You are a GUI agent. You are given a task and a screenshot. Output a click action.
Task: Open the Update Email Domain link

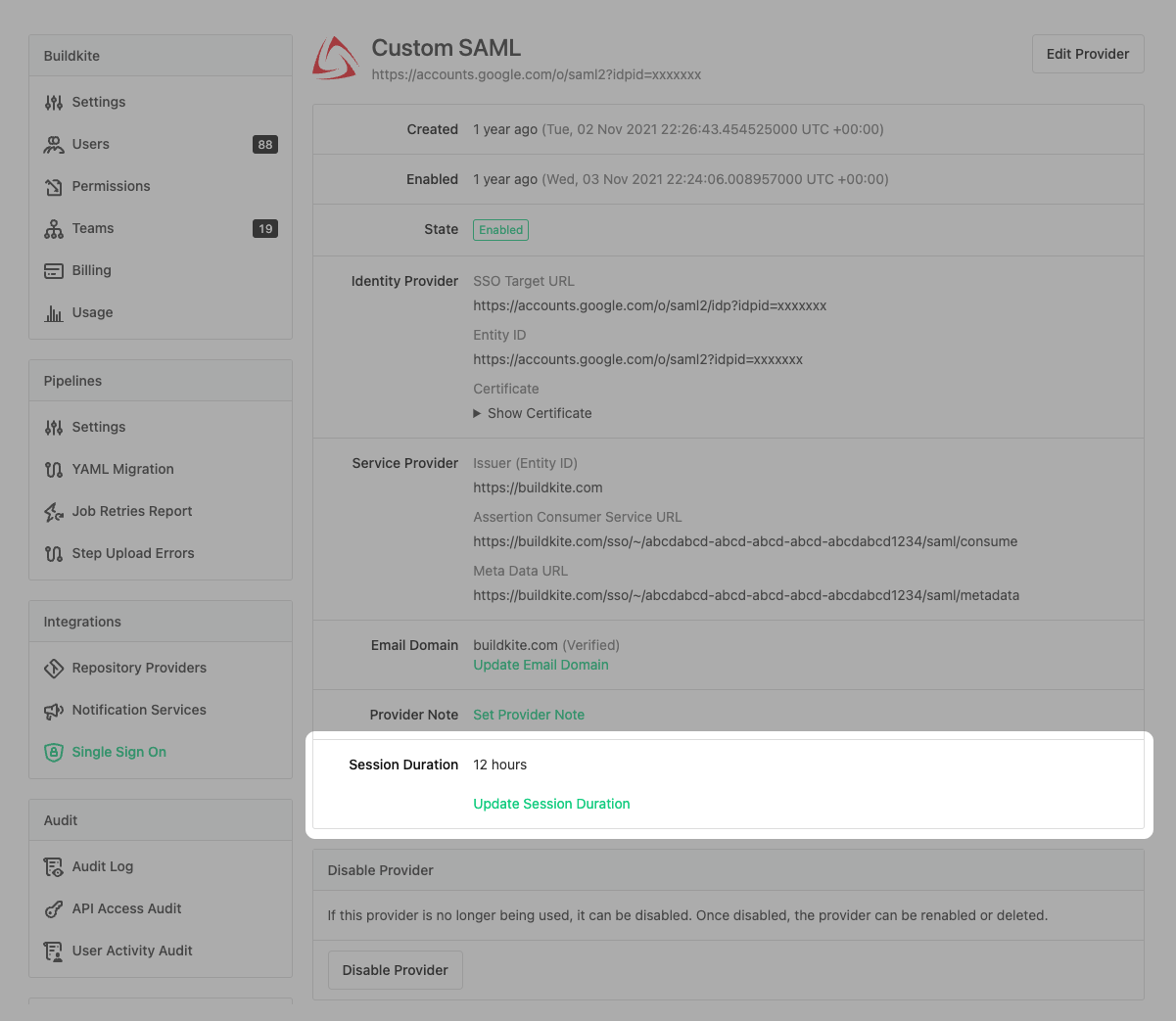coord(541,665)
